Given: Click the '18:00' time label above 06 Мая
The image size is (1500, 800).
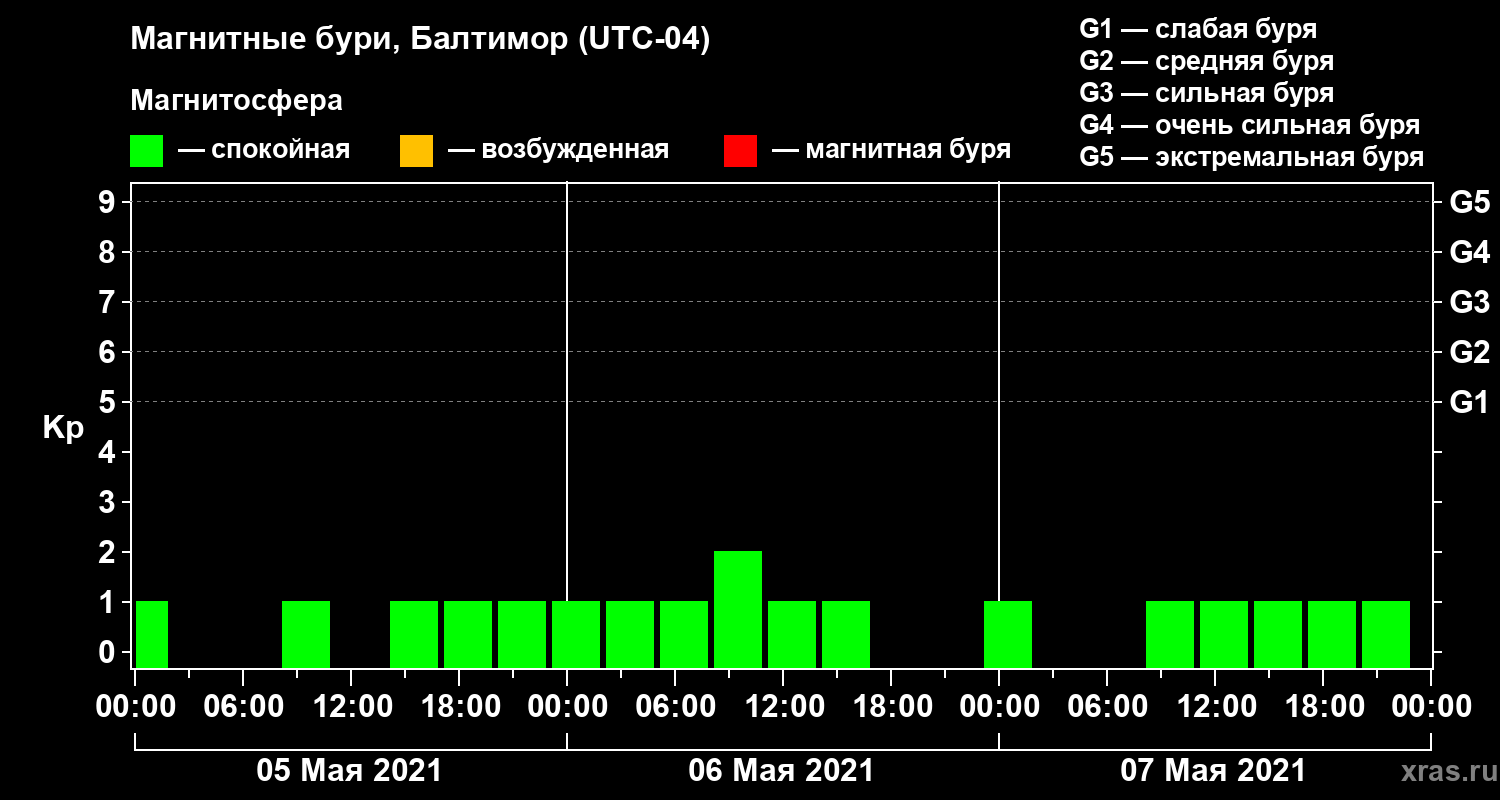Looking at the screenshot, I should coord(891,706).
